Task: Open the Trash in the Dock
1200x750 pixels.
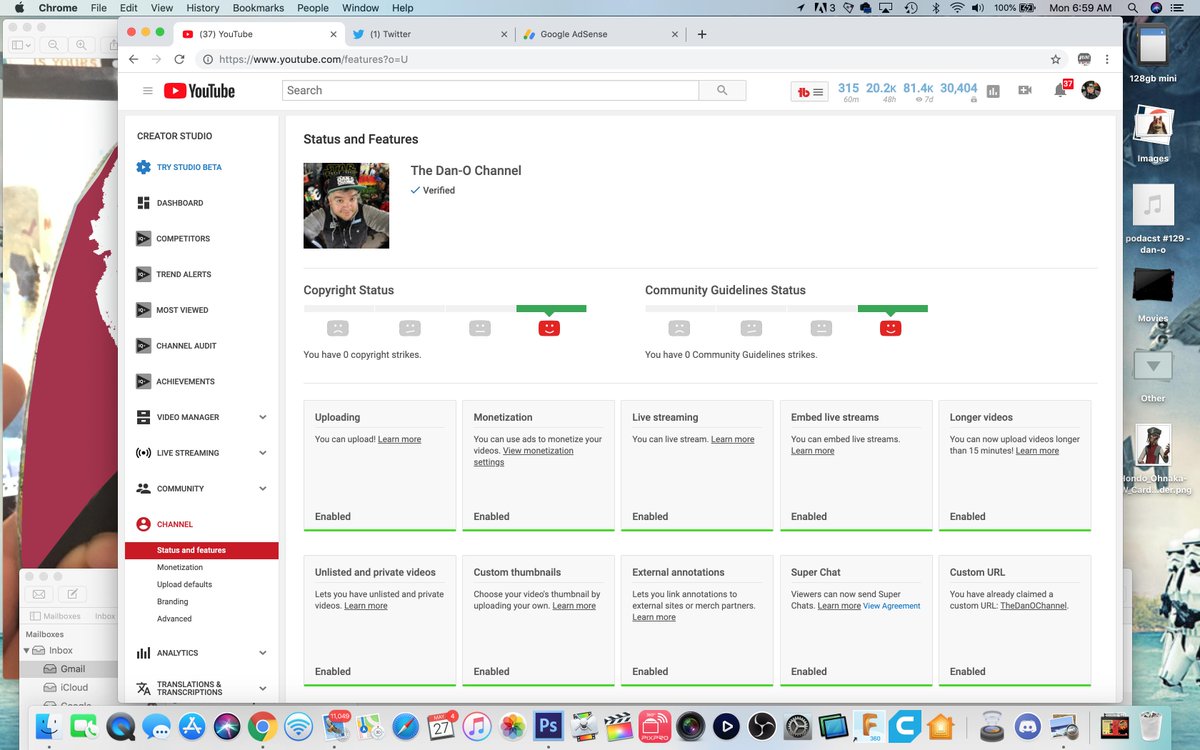Action: tap(1150, 726)
